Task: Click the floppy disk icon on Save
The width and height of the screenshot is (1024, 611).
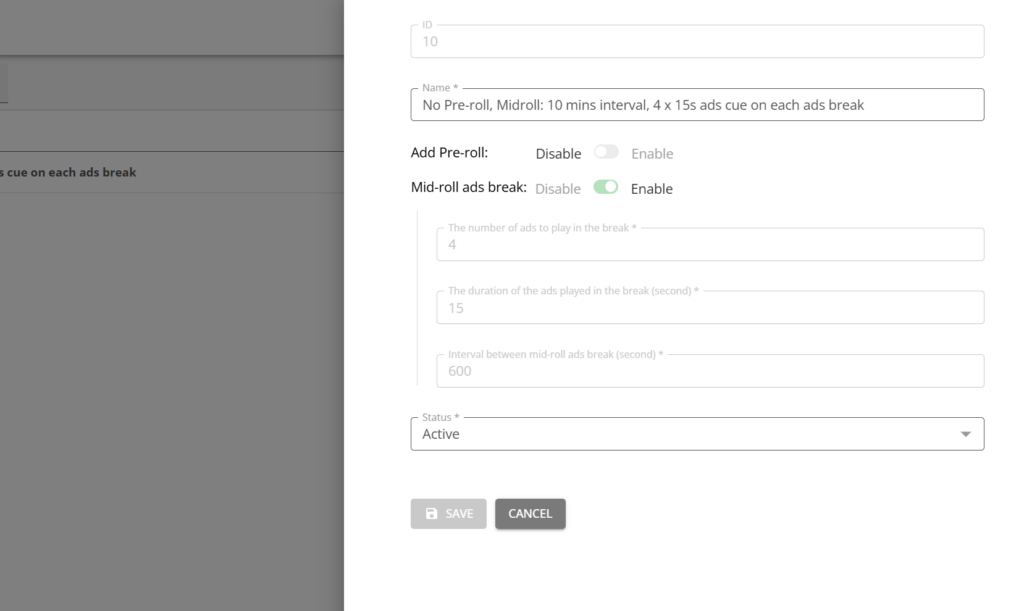Action: (431, 514)
